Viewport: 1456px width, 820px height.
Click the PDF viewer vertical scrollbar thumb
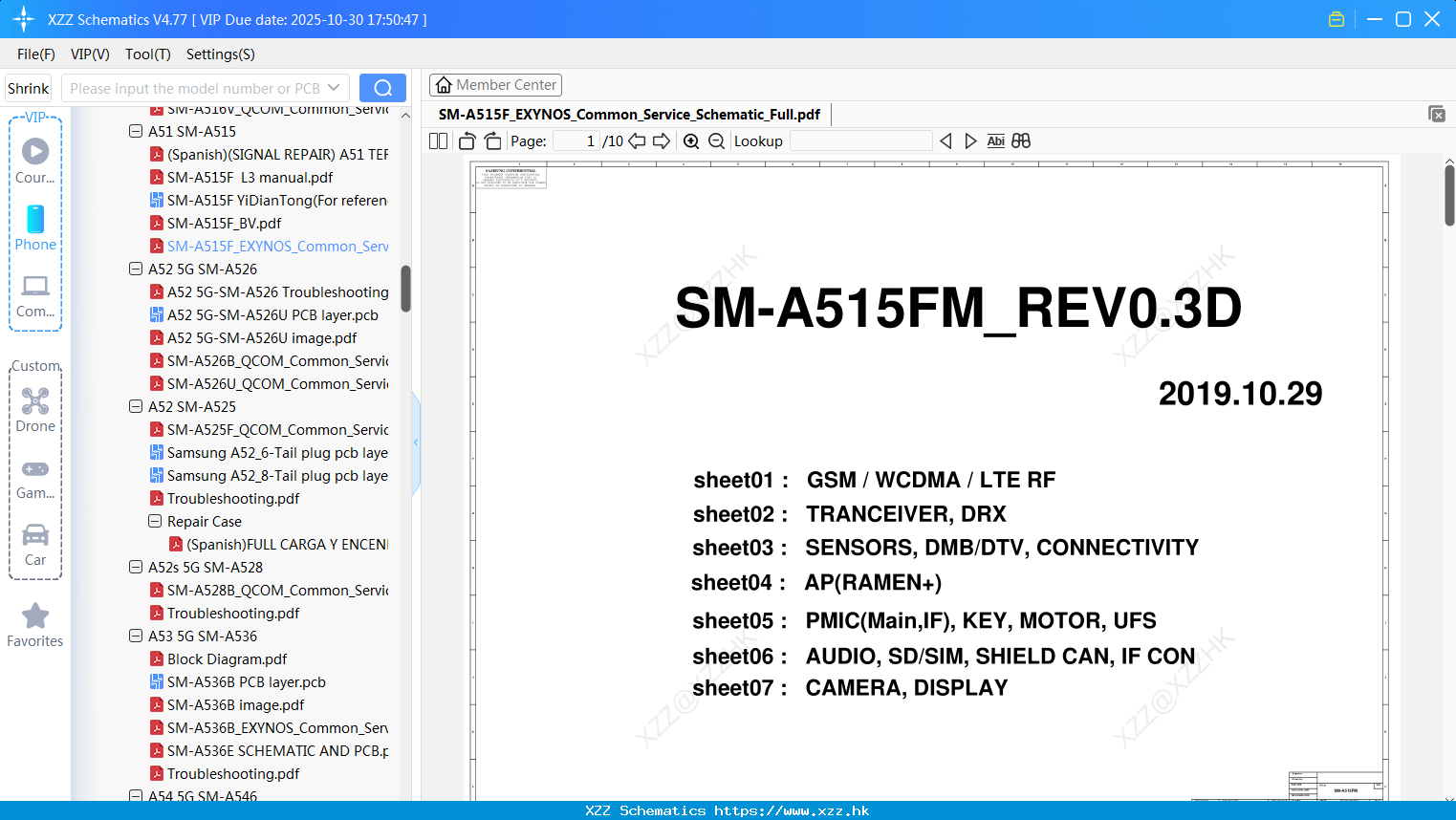point(1449,195)
